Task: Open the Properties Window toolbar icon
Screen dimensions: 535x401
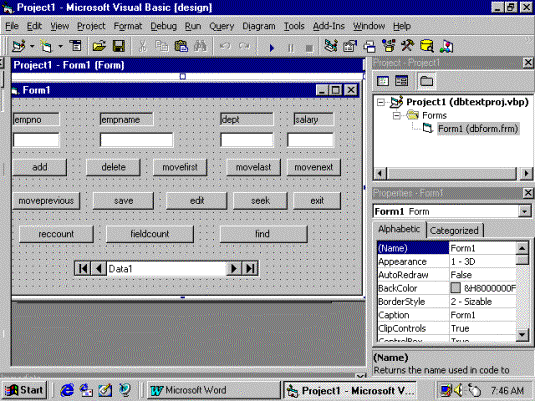Action: pyautogui.click(x=350, y=46)
